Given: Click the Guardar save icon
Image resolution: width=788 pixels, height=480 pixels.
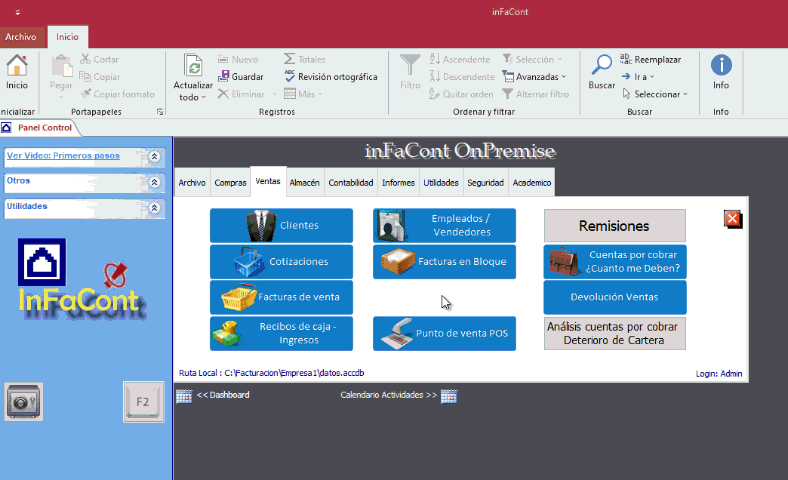Looking at the screenshot, I should pyautogui.click(x=224, y=76).
